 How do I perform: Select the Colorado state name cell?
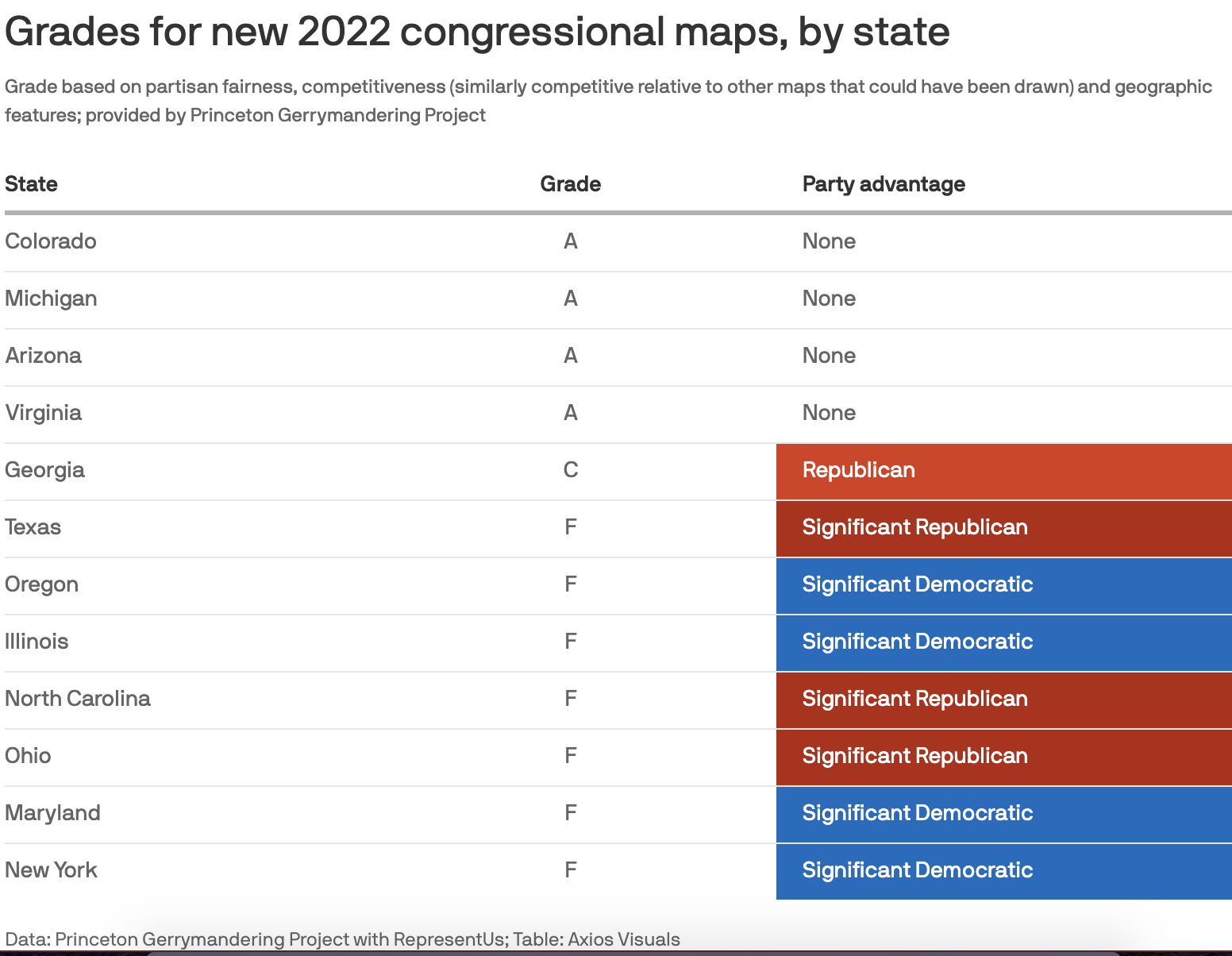(x=51, y=241)
